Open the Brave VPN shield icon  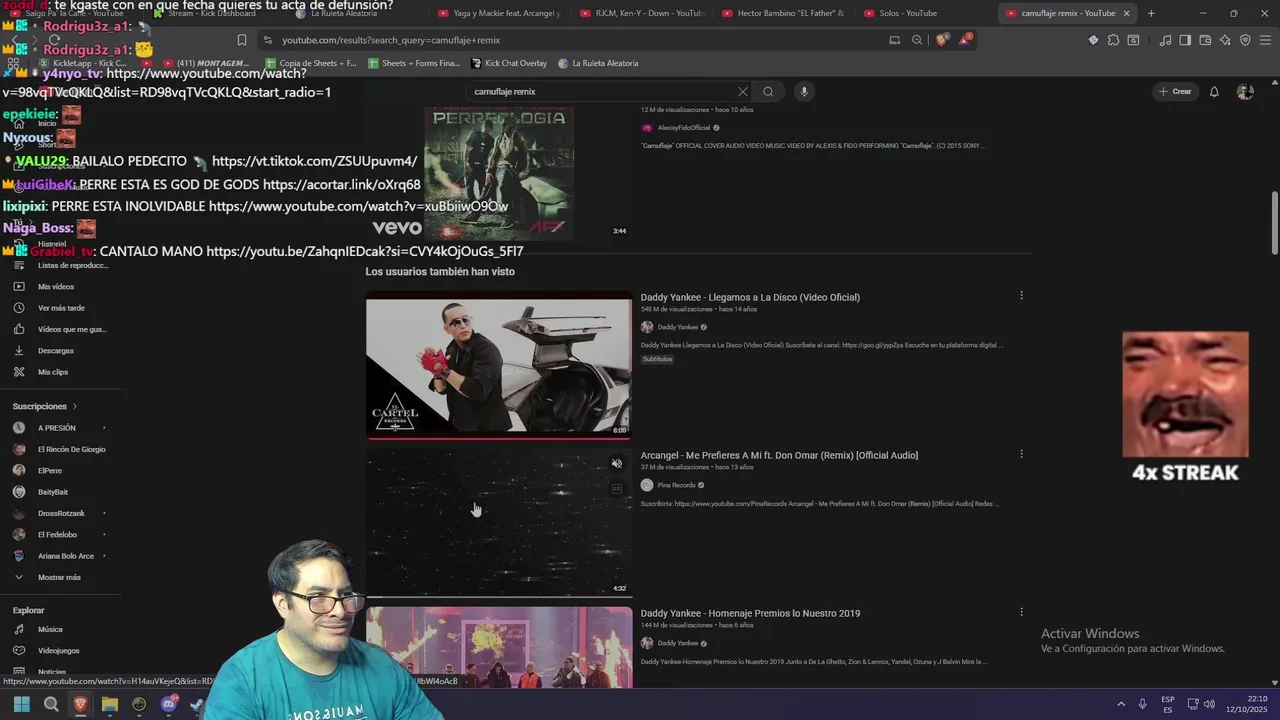[x=1245, y=40]
